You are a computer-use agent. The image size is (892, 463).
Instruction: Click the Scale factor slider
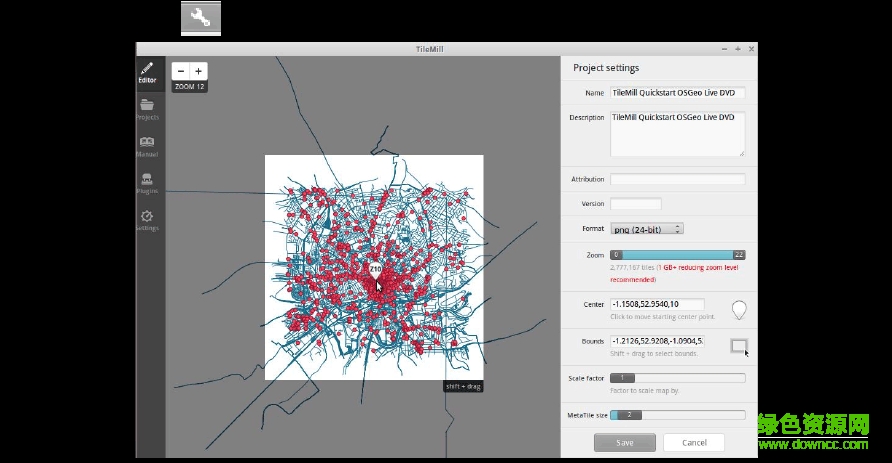click(x=678, y=378)
